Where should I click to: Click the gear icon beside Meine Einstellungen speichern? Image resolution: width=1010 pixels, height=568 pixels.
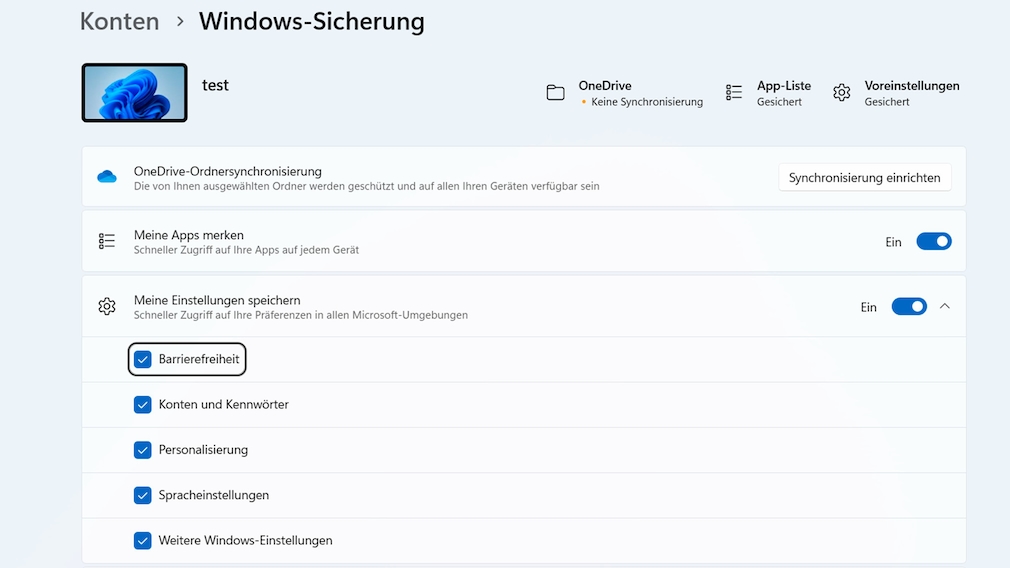pyautogui.click(x=107, y=307)
